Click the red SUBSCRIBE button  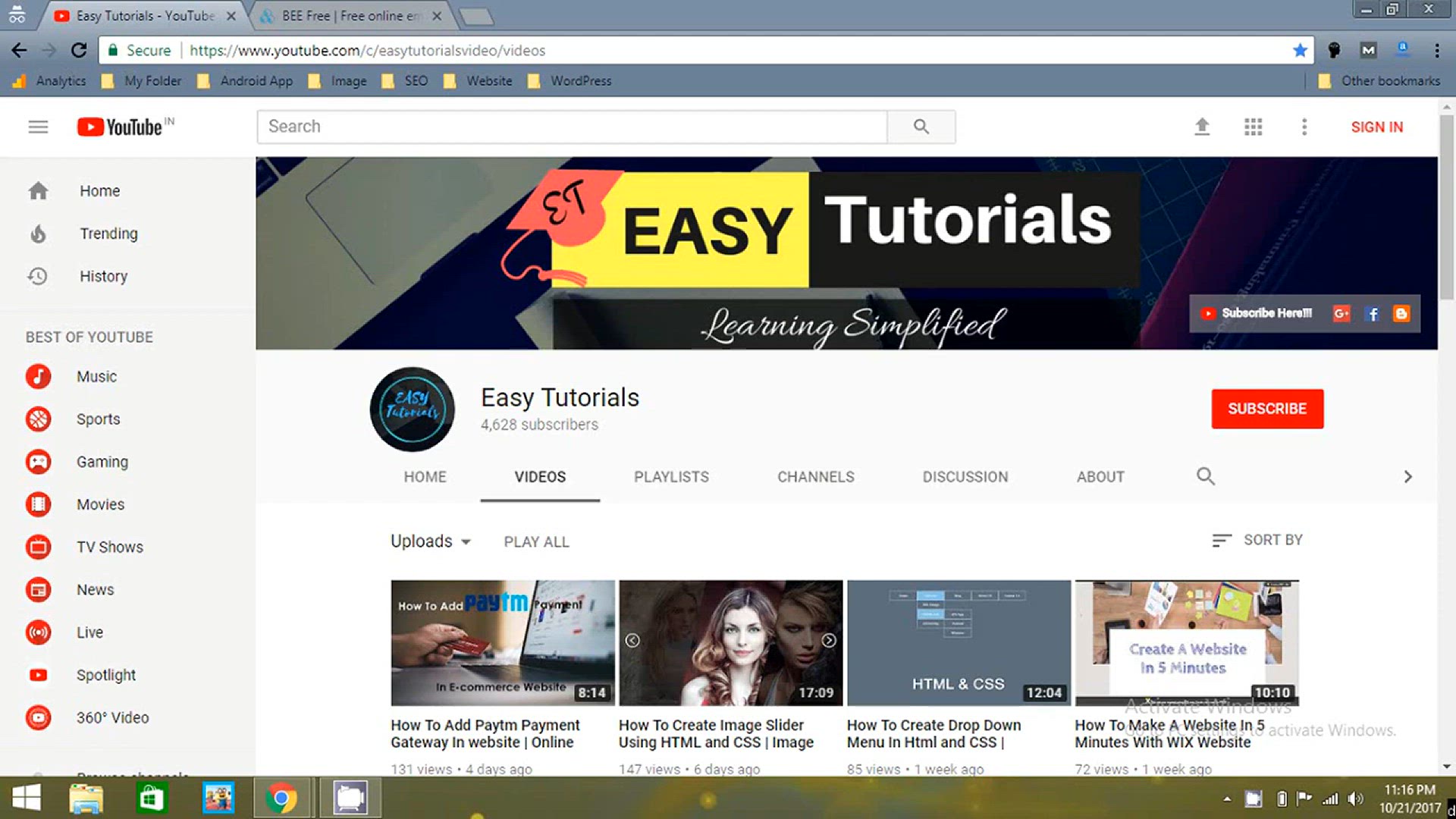tap(1267, 409)
